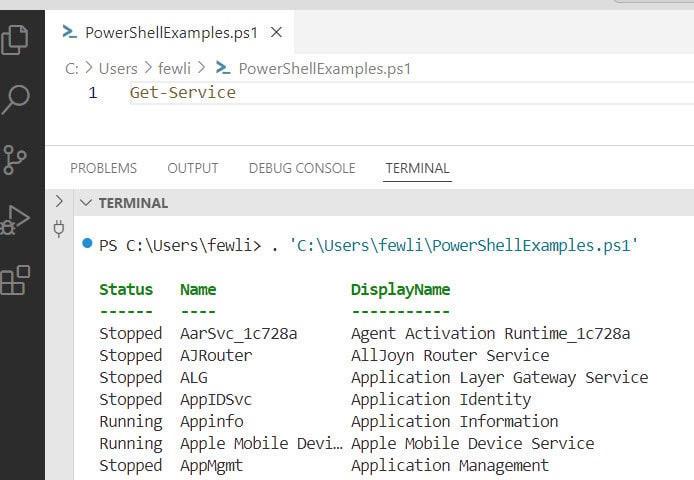Click the PowerShell icon in breadcrumb

coord(223,68)
